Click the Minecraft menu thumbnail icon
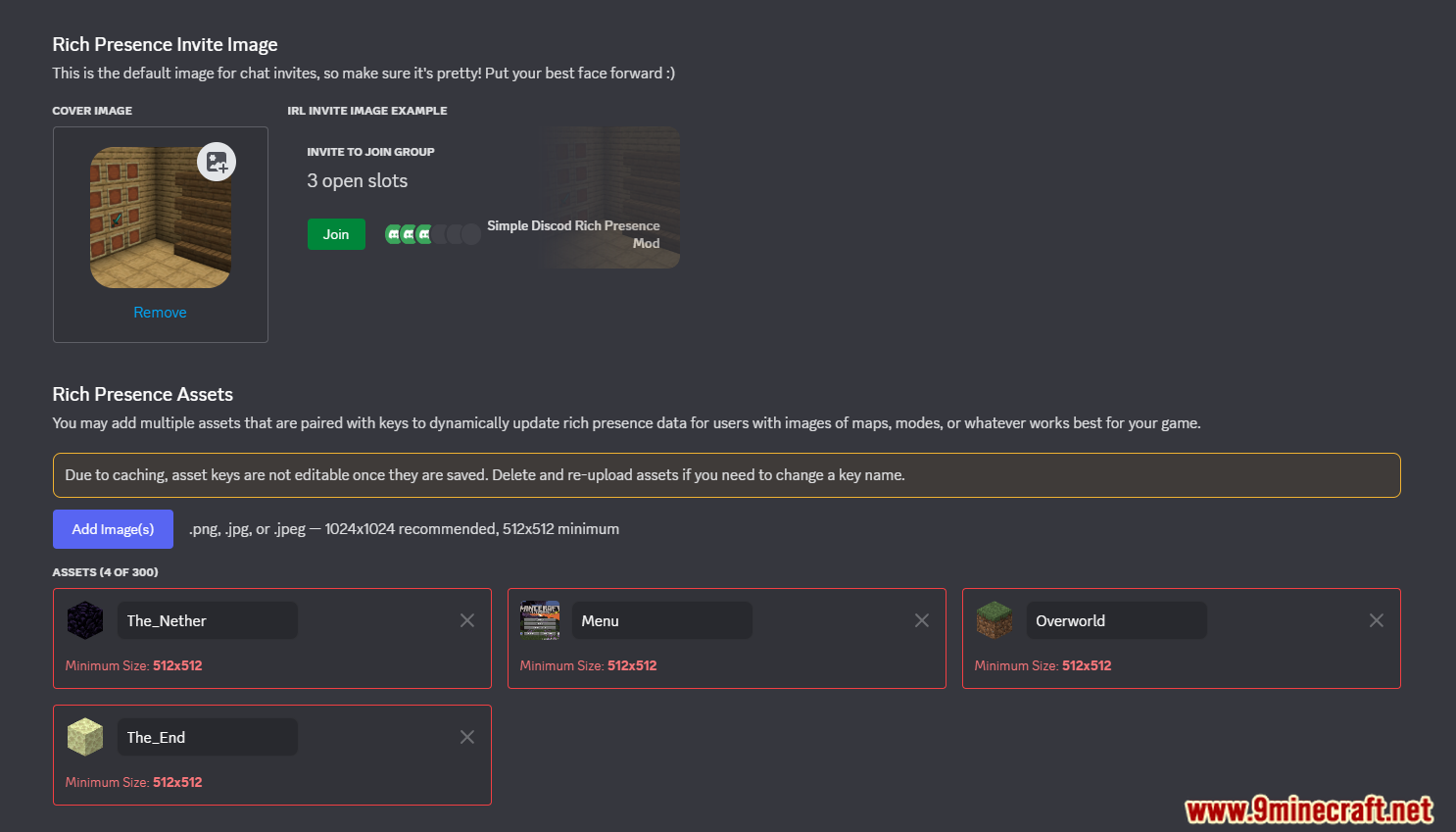Image resolution: width=1456 pixels, height=832 pixels. point(540,620)
